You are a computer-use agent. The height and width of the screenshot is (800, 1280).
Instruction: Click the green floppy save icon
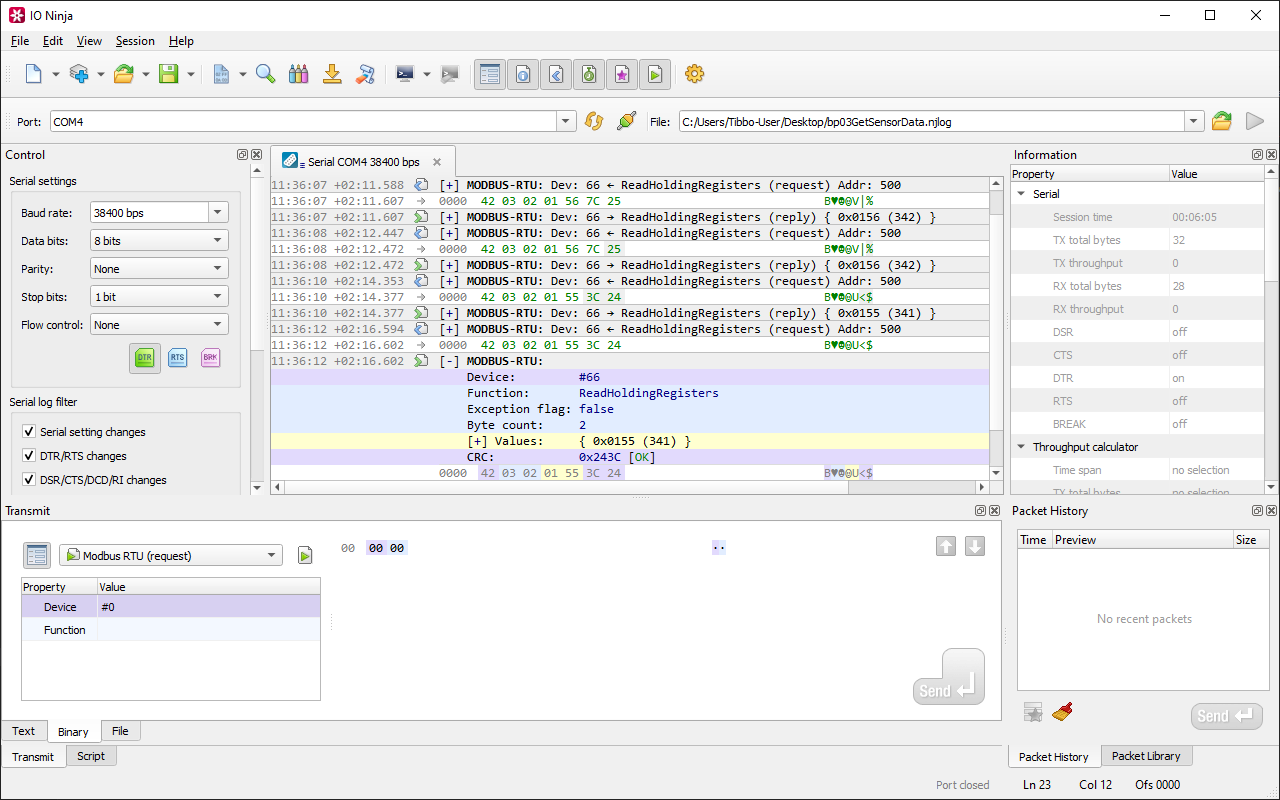click(x=168, y=74)
